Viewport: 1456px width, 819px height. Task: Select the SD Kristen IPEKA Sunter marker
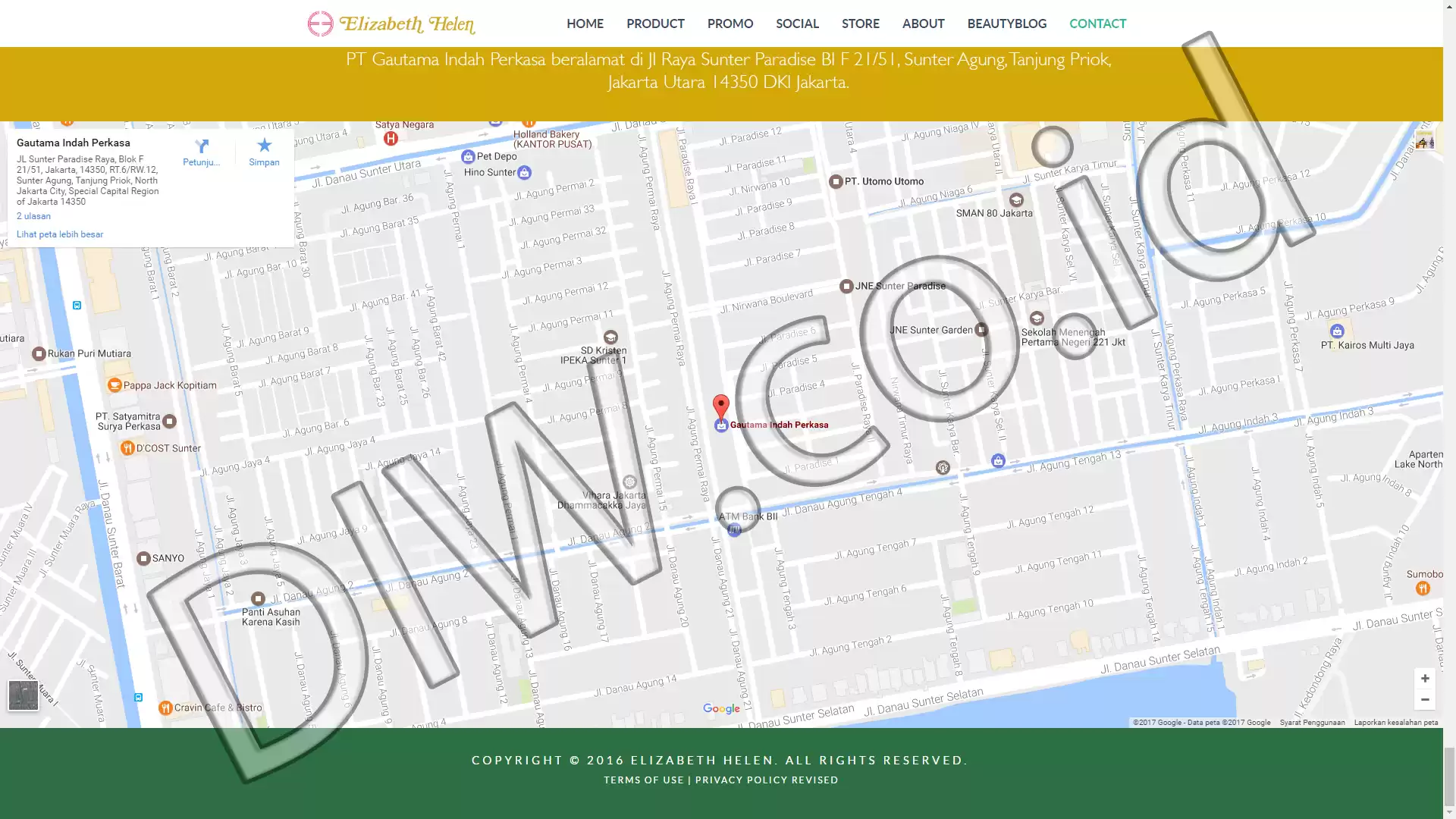(x=610, y=337)
